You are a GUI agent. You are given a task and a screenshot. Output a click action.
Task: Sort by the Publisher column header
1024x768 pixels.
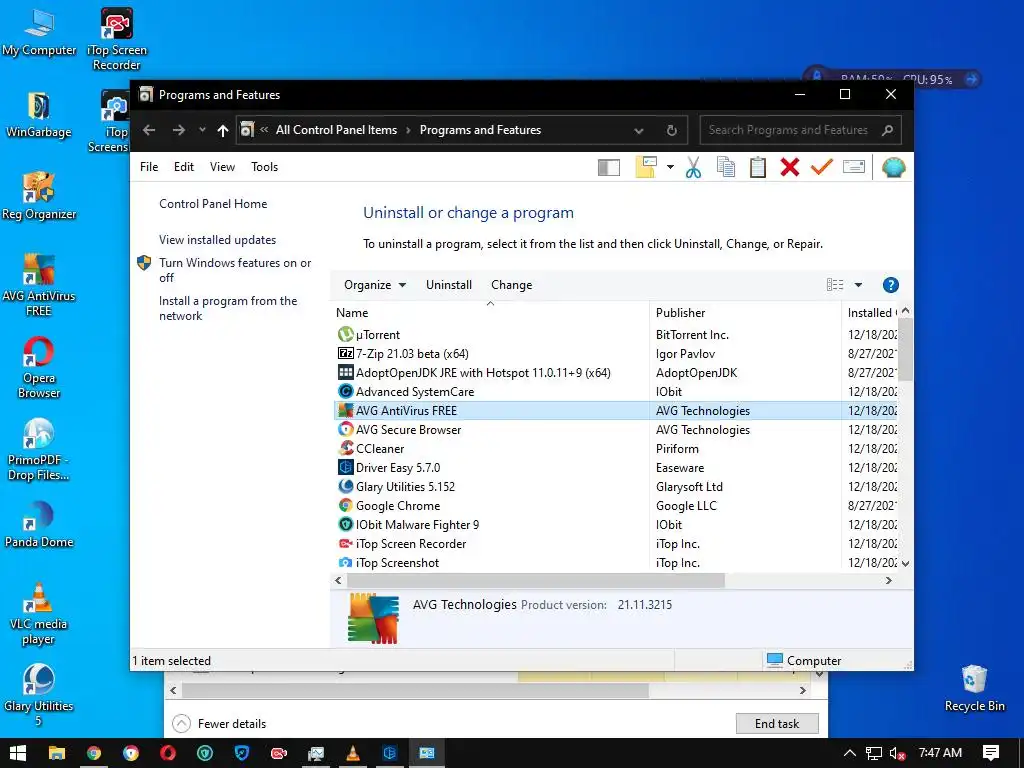[745, 313]
